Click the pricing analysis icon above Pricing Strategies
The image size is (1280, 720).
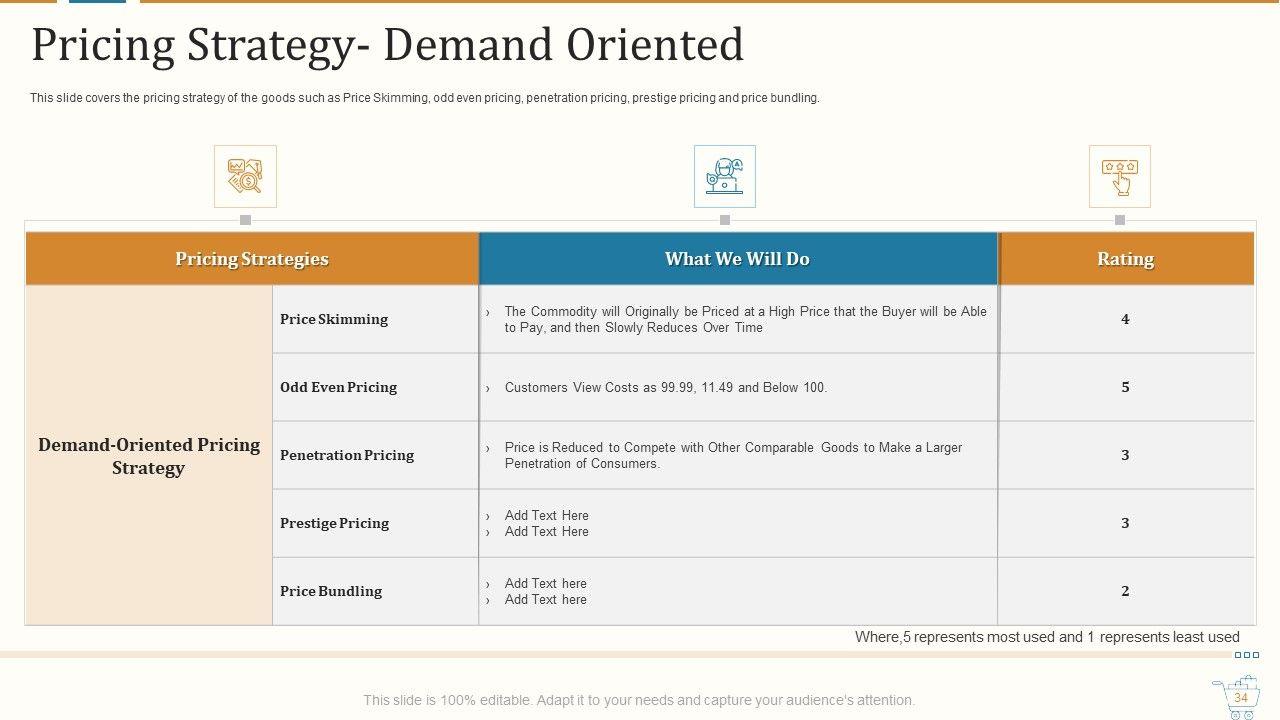click(x=245, y=176)
